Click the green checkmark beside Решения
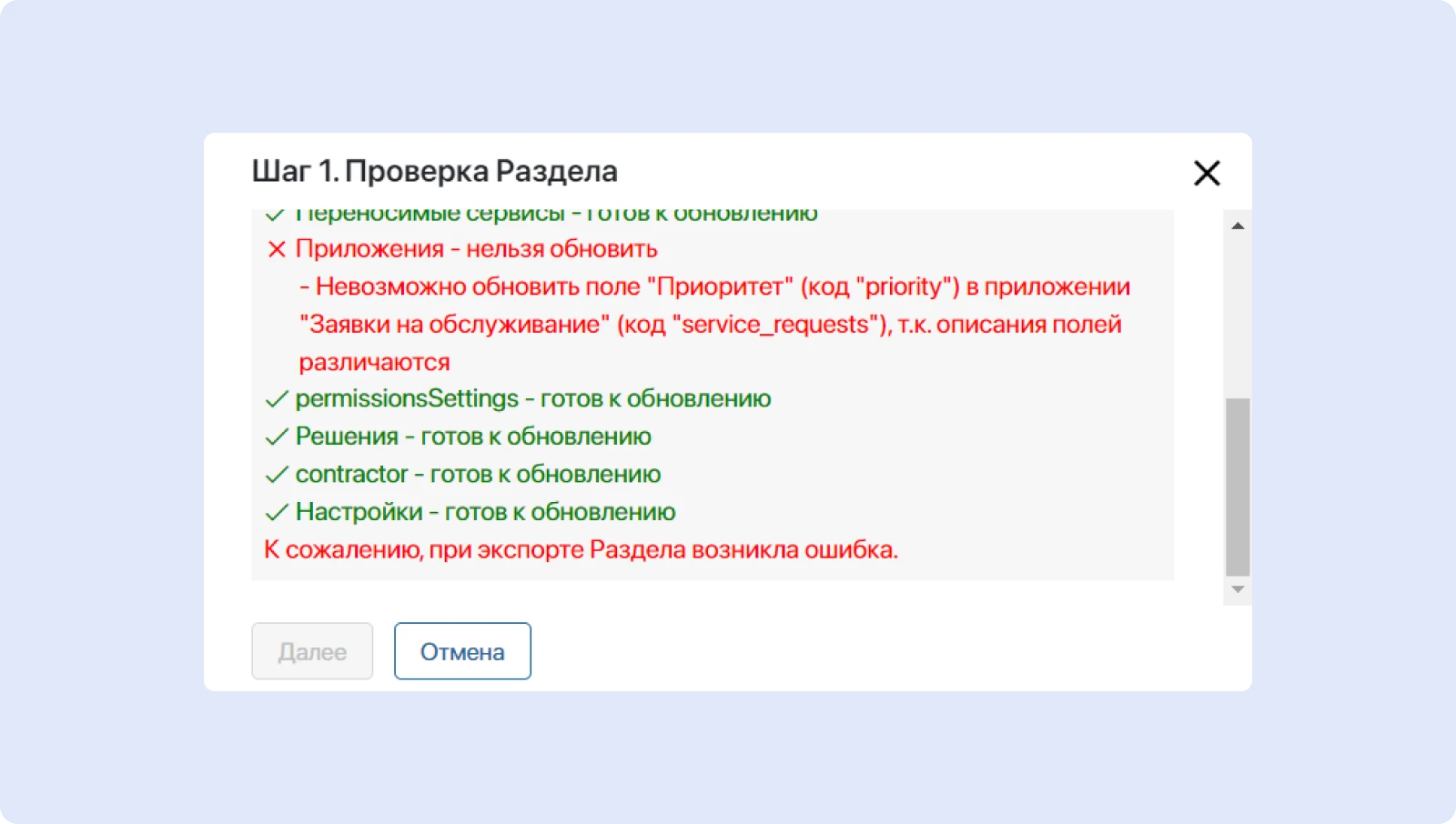This screenshot has width=1456, height=824. pos(276,437)
